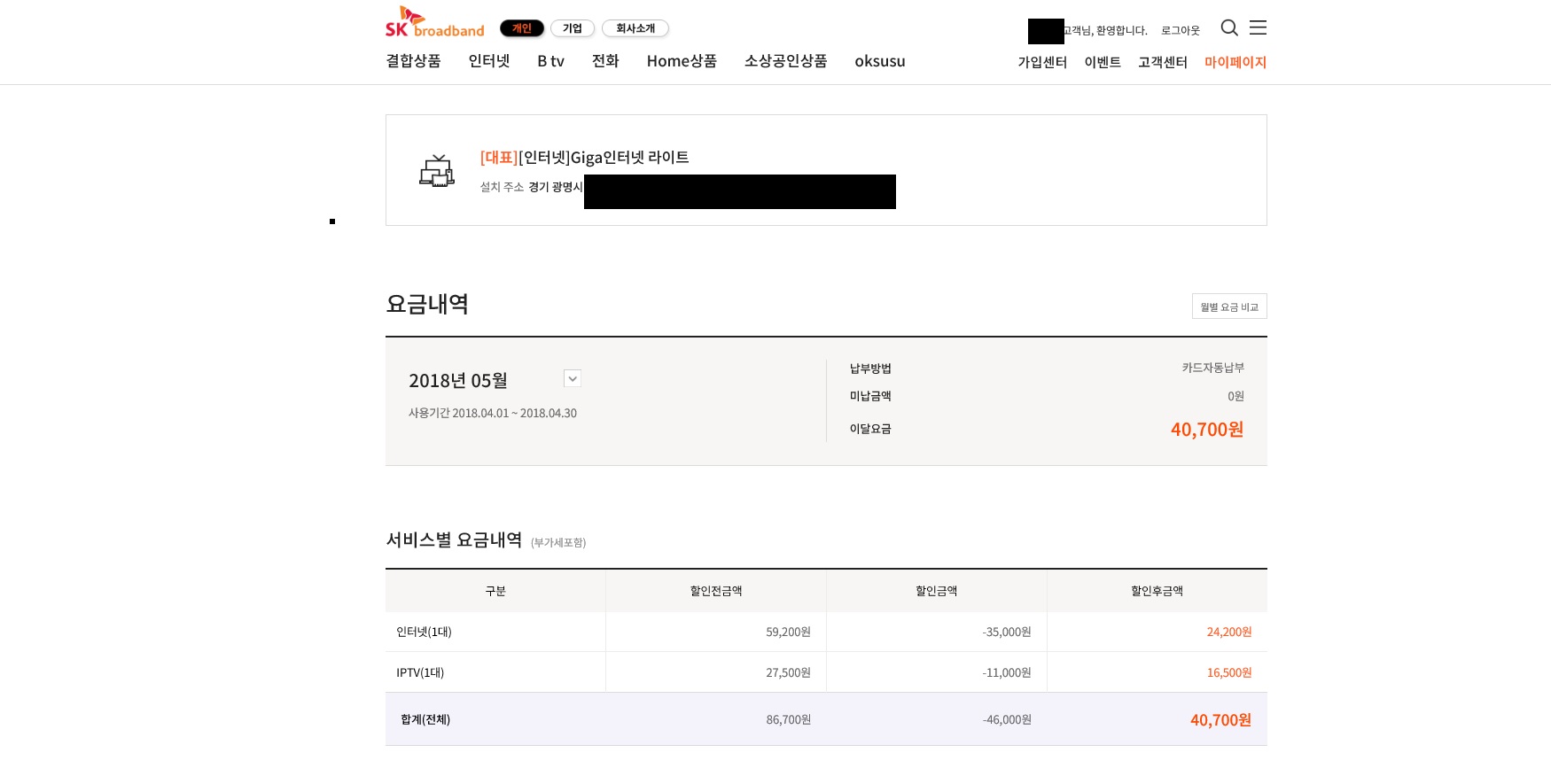1551x784 pixels.
Task: Click the 로그아웃 link
Action: pyautogui.click(x=1180, y=30)
